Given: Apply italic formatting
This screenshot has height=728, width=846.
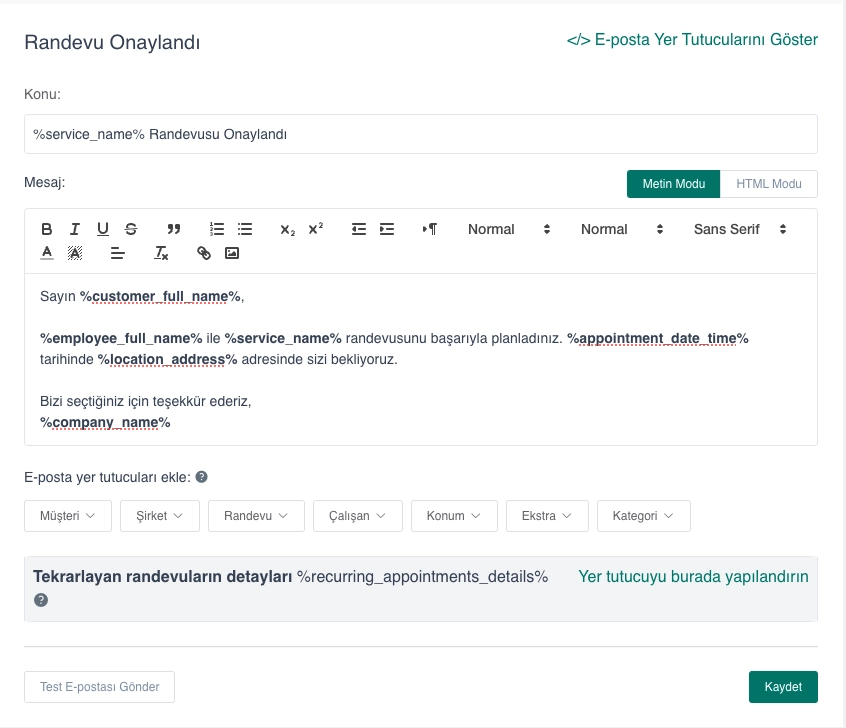Looking at the screenshot, I should point(74,229).
